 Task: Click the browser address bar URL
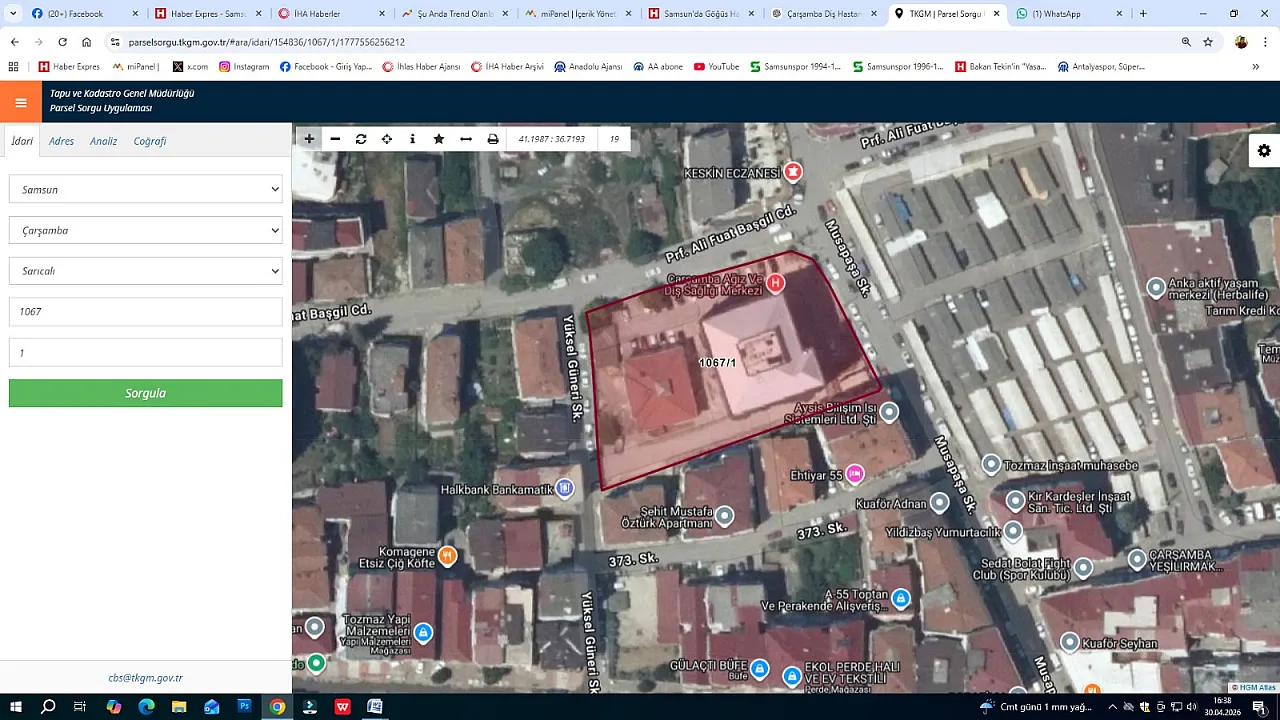pyautogui.click(x=266, y=42)
